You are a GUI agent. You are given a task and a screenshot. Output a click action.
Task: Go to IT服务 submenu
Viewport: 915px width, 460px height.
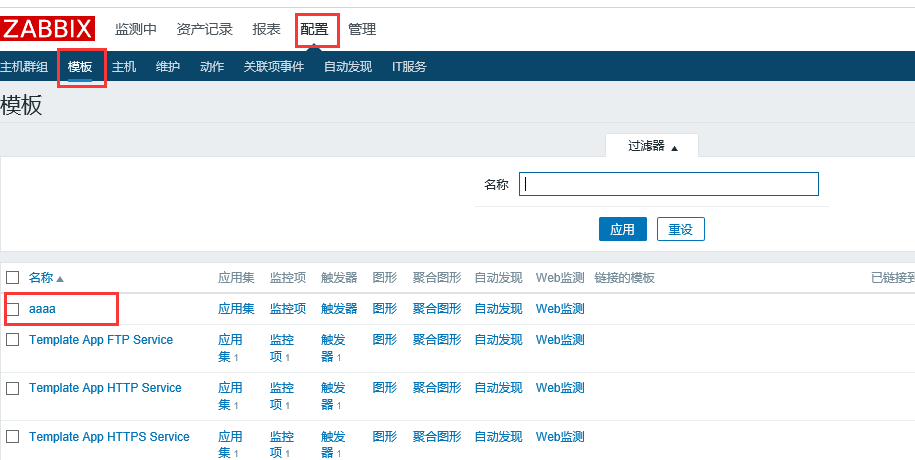[409, 67]
